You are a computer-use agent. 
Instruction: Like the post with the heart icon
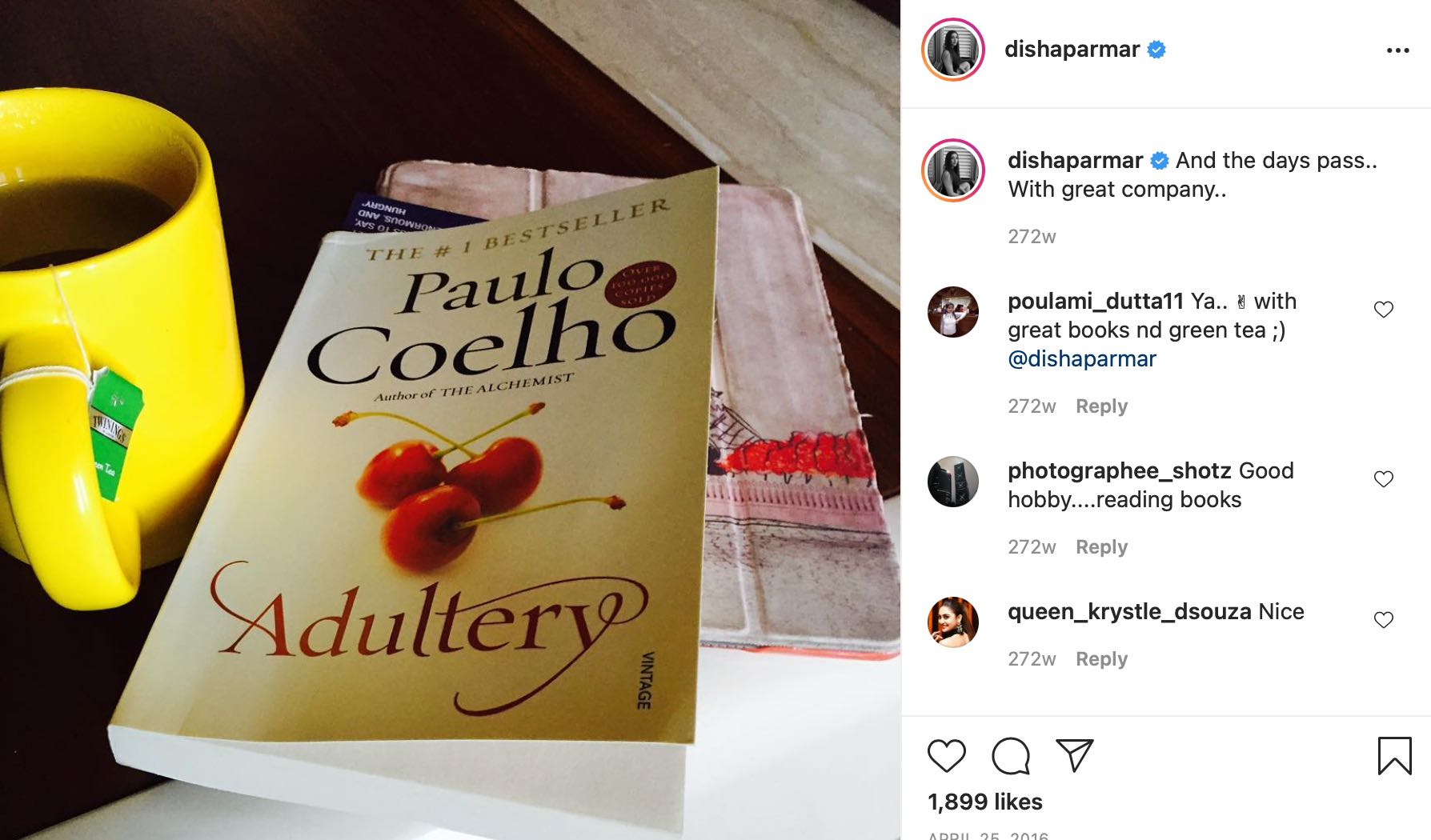(946, 756)
